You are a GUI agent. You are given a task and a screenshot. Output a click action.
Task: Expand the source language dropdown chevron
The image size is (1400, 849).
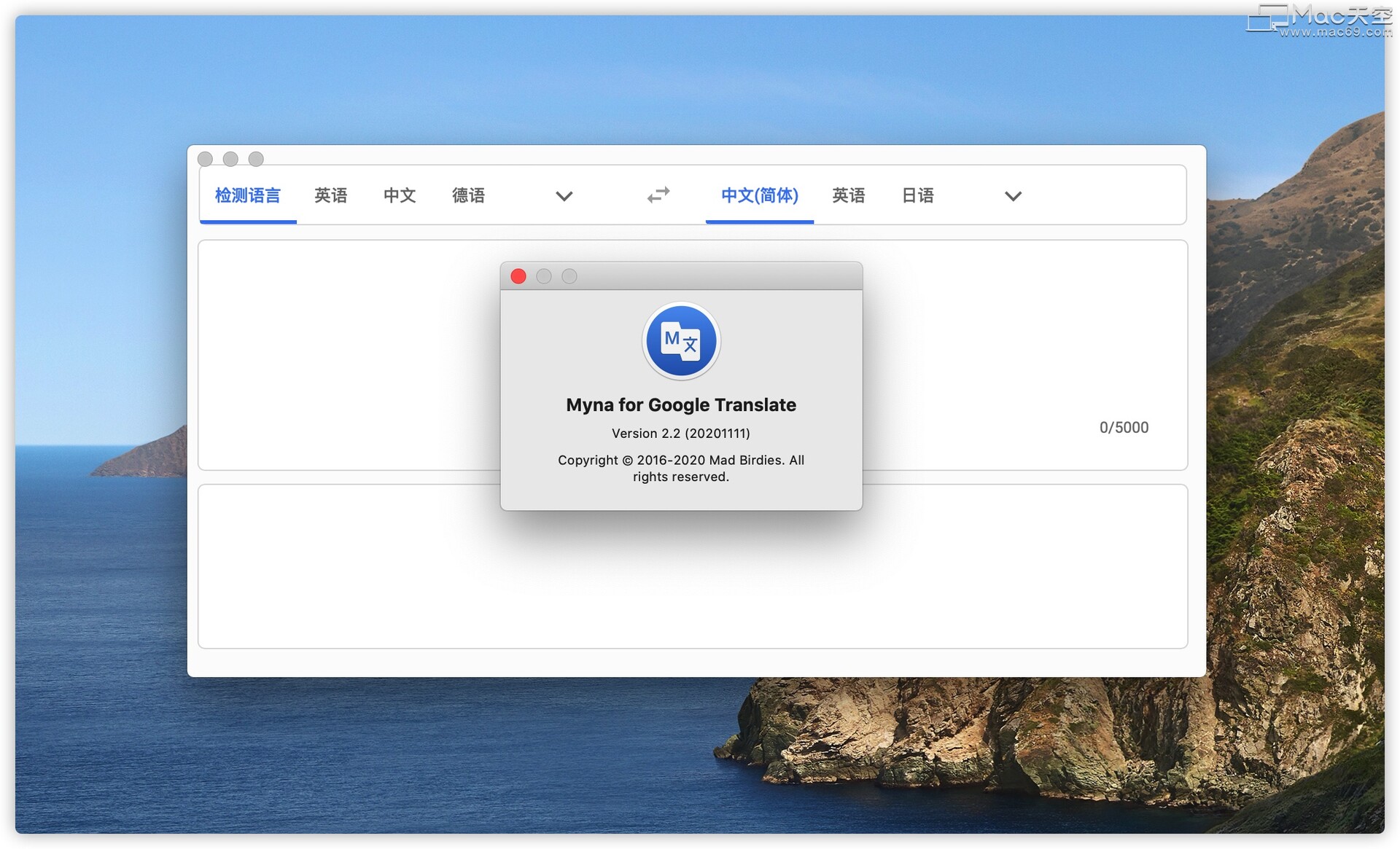tap(564, 196)
